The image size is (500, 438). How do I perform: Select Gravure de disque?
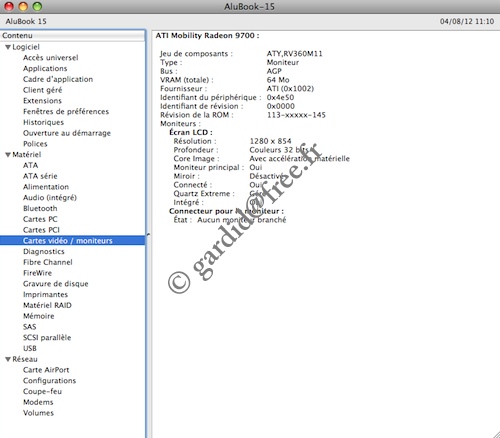click(x=56, y=284)
